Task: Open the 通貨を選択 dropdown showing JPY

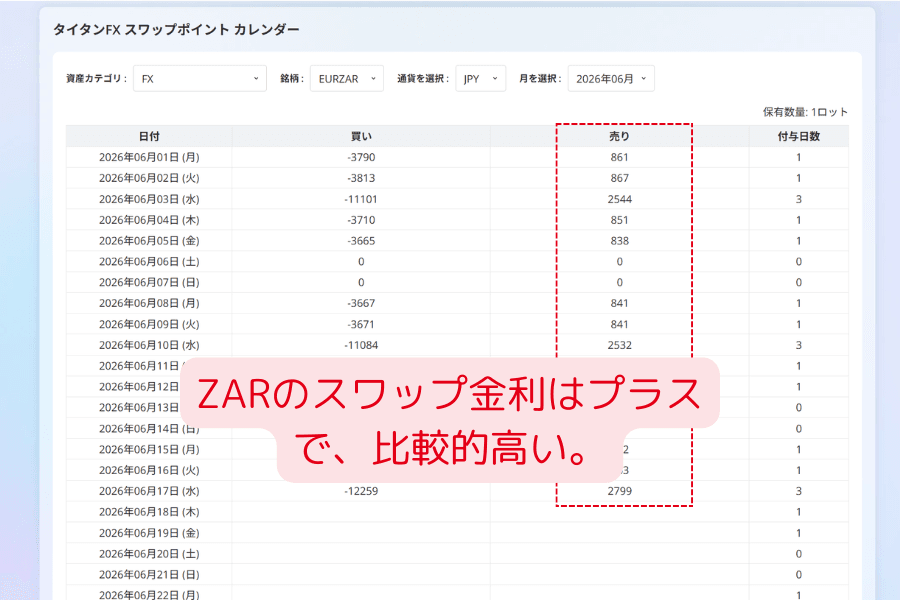Action: (480, 79)
